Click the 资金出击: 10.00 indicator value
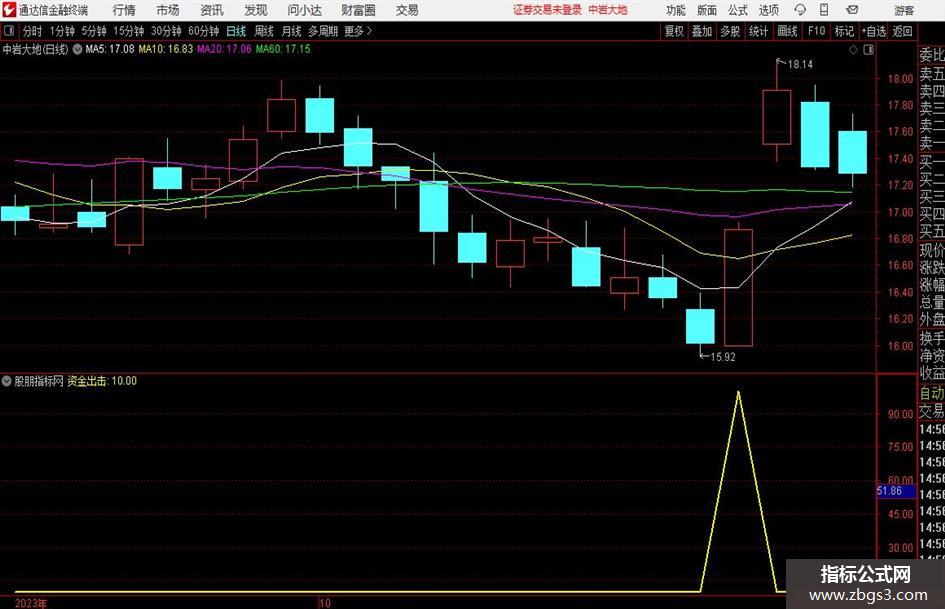 [102, 381]
